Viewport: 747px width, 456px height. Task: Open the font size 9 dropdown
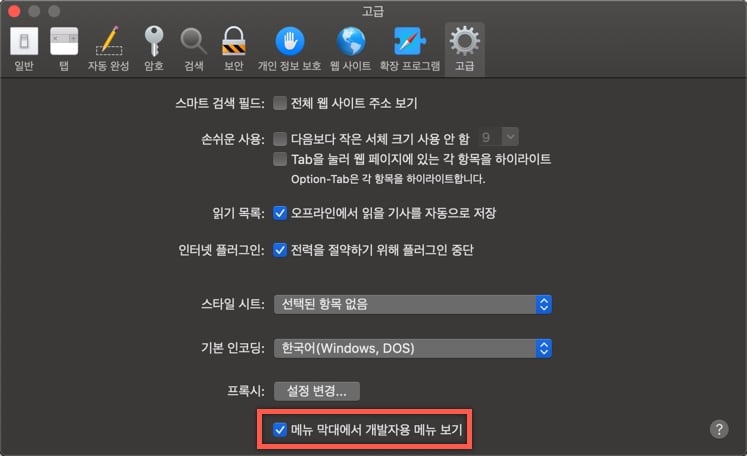[498, 137]
